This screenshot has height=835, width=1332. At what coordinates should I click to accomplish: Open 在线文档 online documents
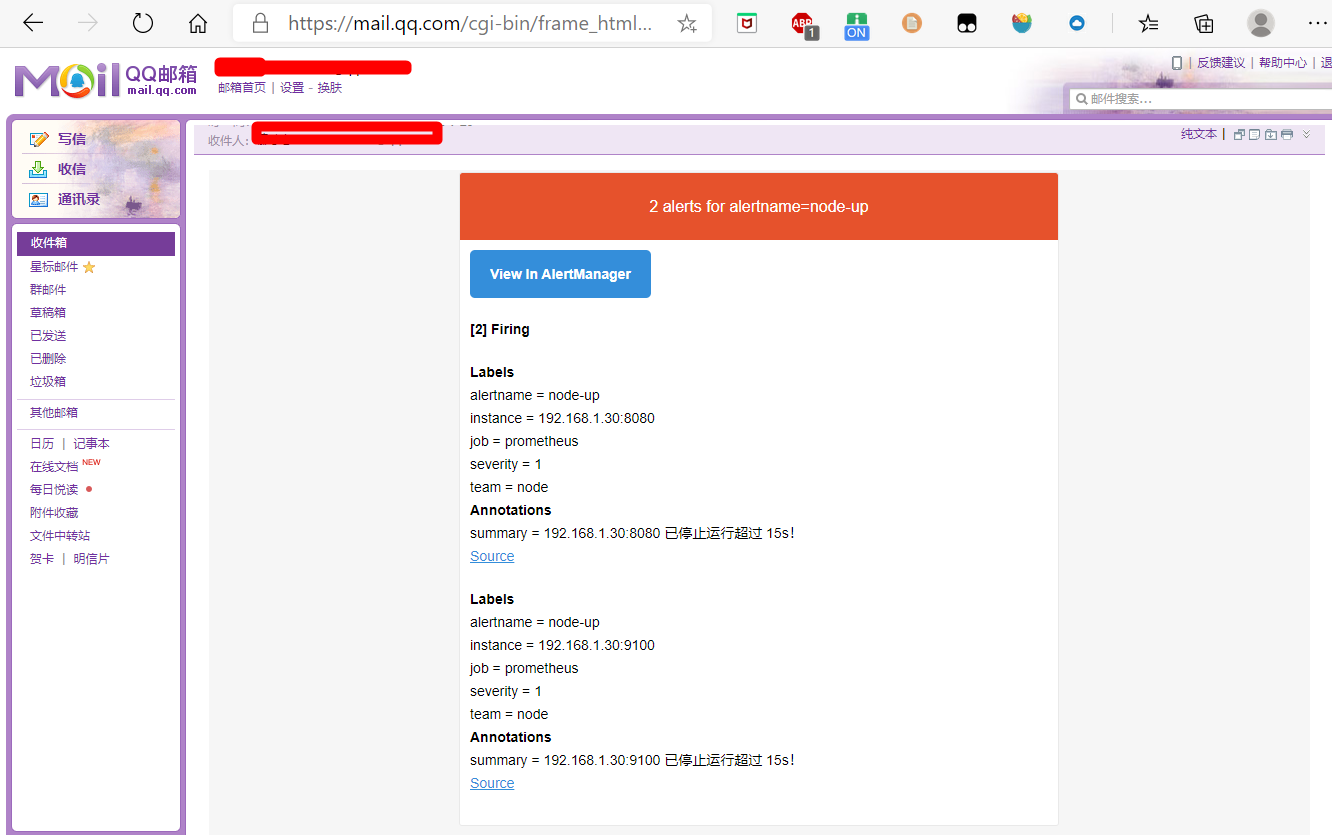click(54, 467)
